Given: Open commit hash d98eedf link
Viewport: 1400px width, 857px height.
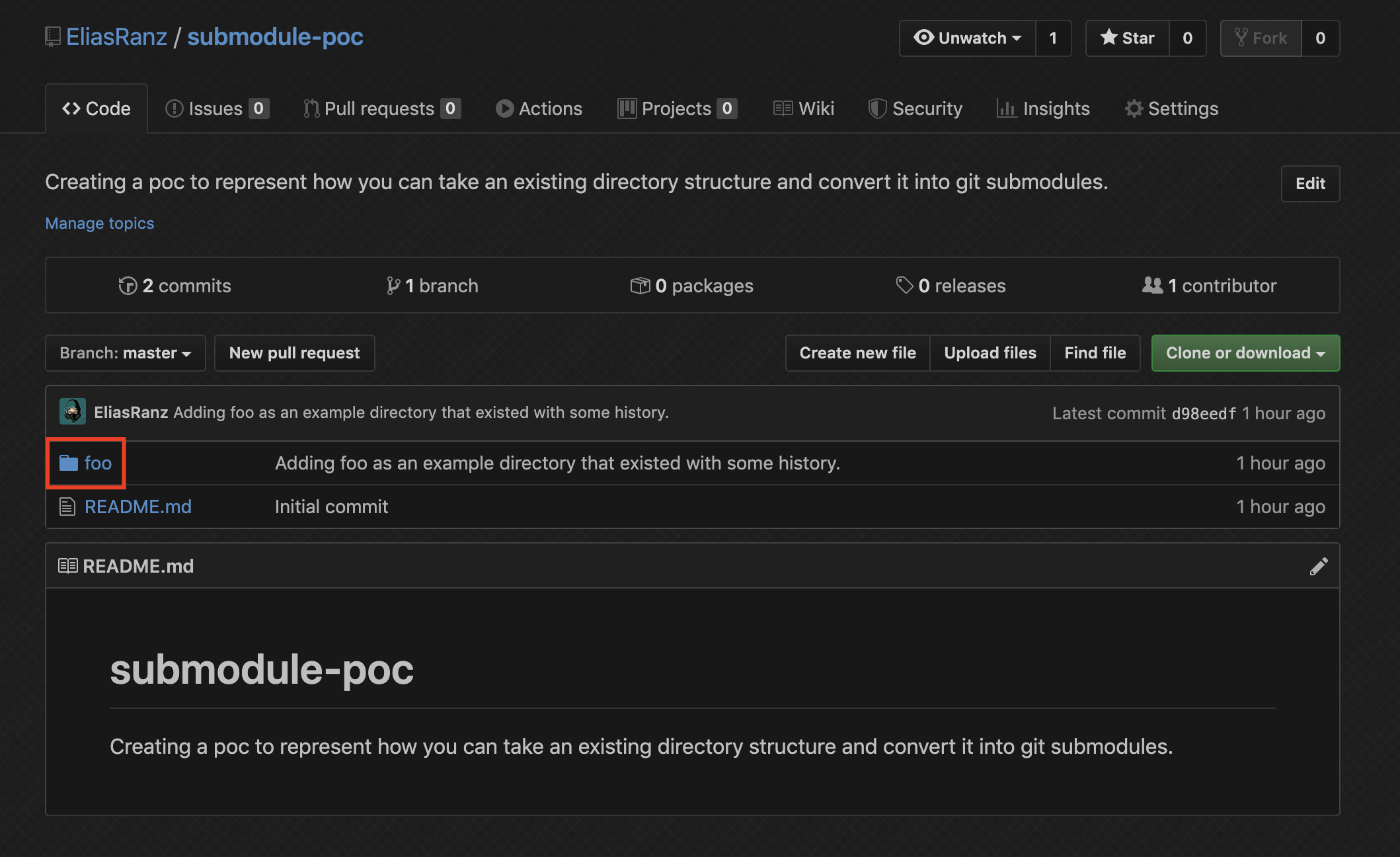Looking at the screenshot, I should (1204, 413).
